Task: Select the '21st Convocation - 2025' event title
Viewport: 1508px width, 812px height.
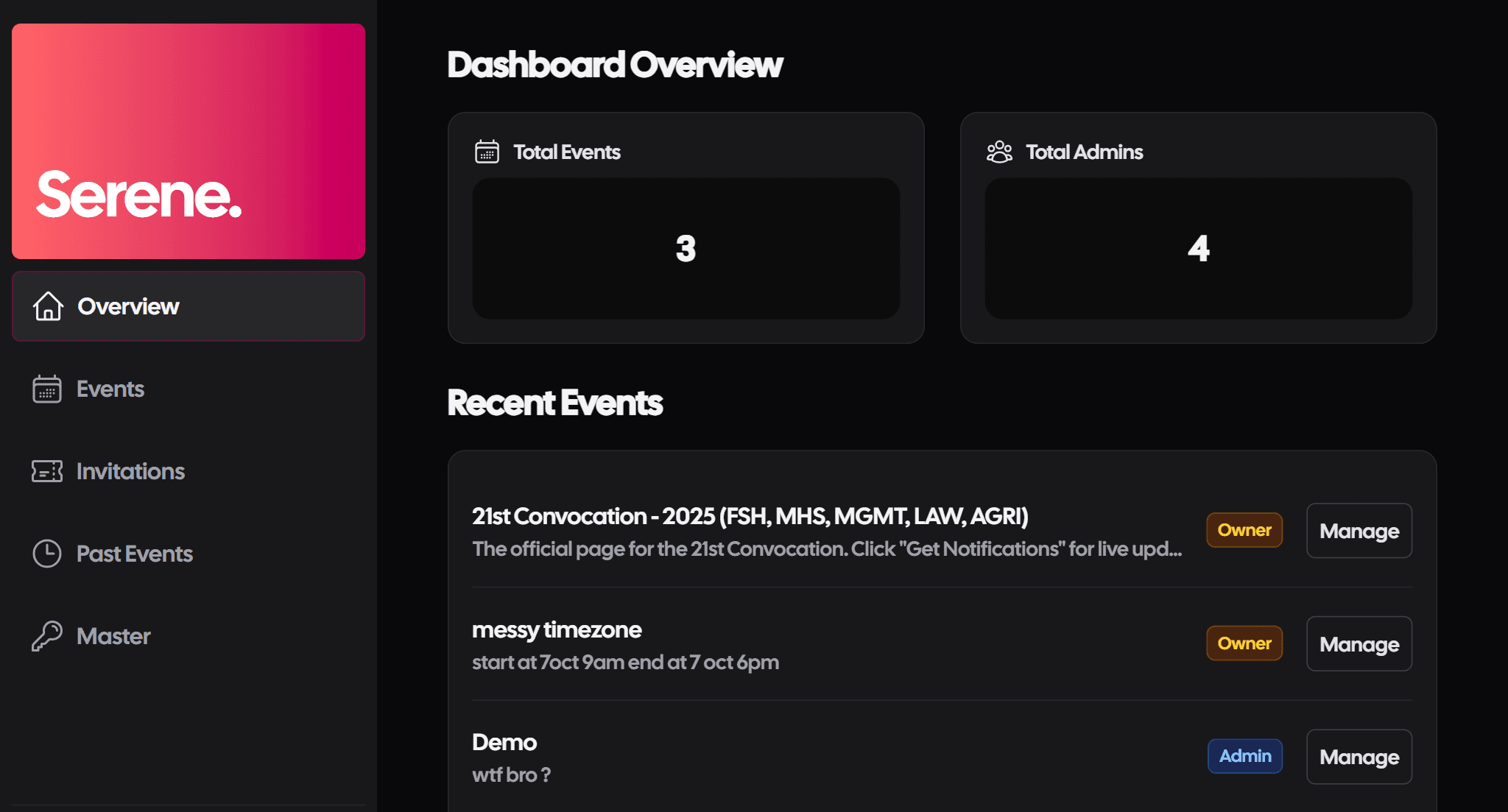Action: pyautogui.click(x=750, y=516)
